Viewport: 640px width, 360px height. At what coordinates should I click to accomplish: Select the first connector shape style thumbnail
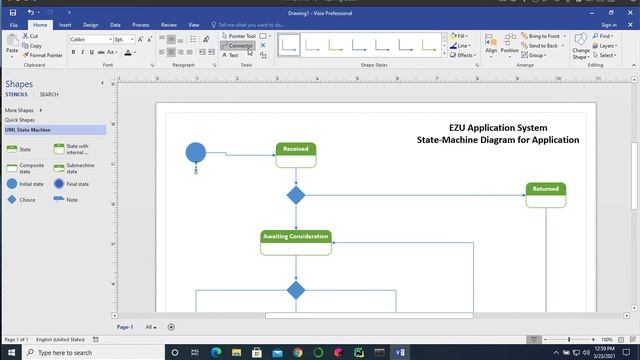coord(289,45)
